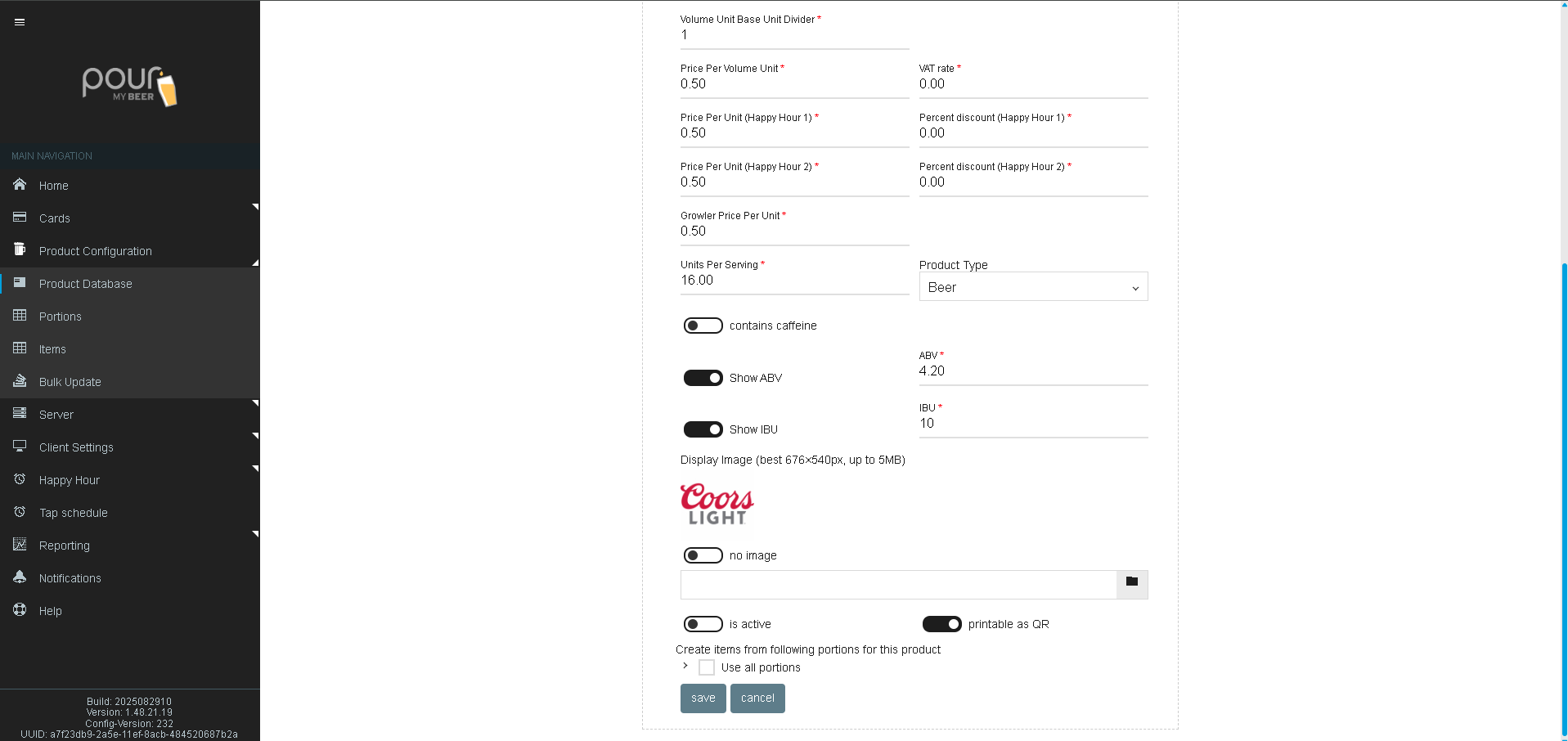Click the Help lifebuoy icon
Screen dimensions: 1568x741
pyautogui.click(x=20, y=610)
